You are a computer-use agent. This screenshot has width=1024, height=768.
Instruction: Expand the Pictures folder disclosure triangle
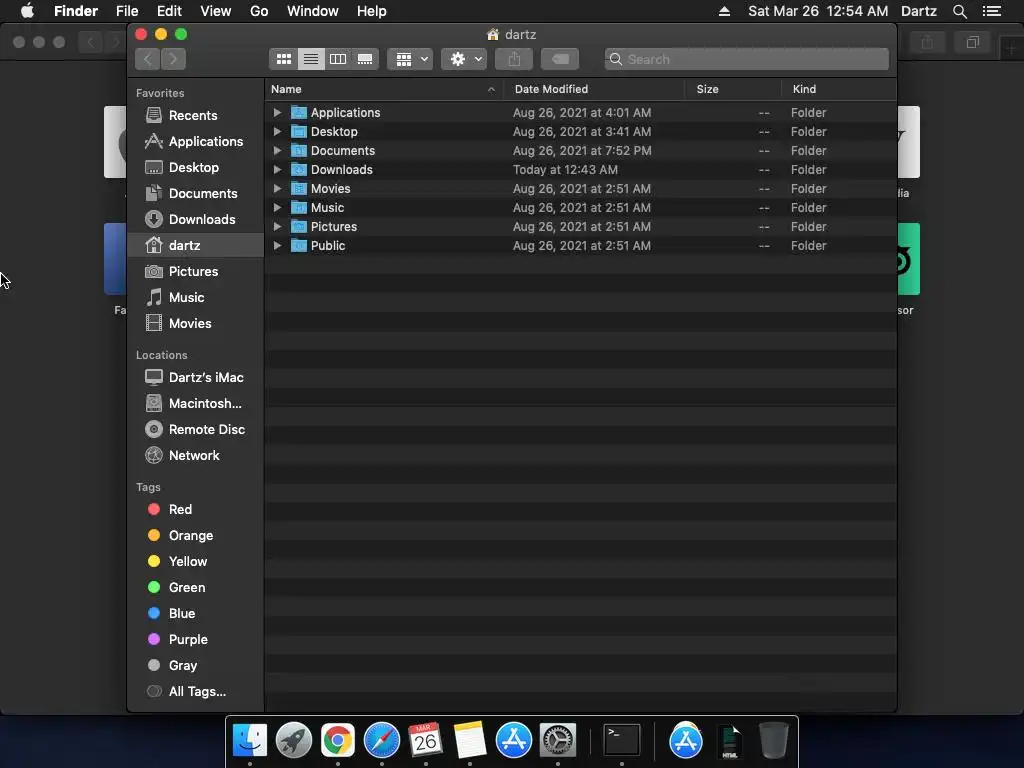pos(278,227)
